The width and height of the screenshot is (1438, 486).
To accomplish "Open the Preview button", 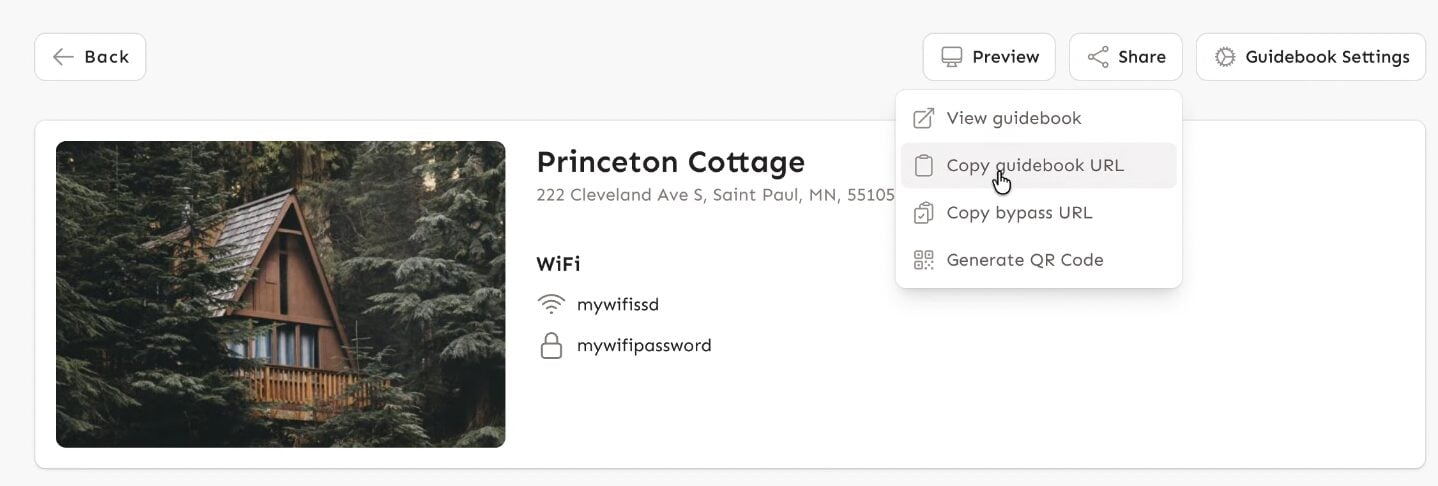I will click(989, 57).
